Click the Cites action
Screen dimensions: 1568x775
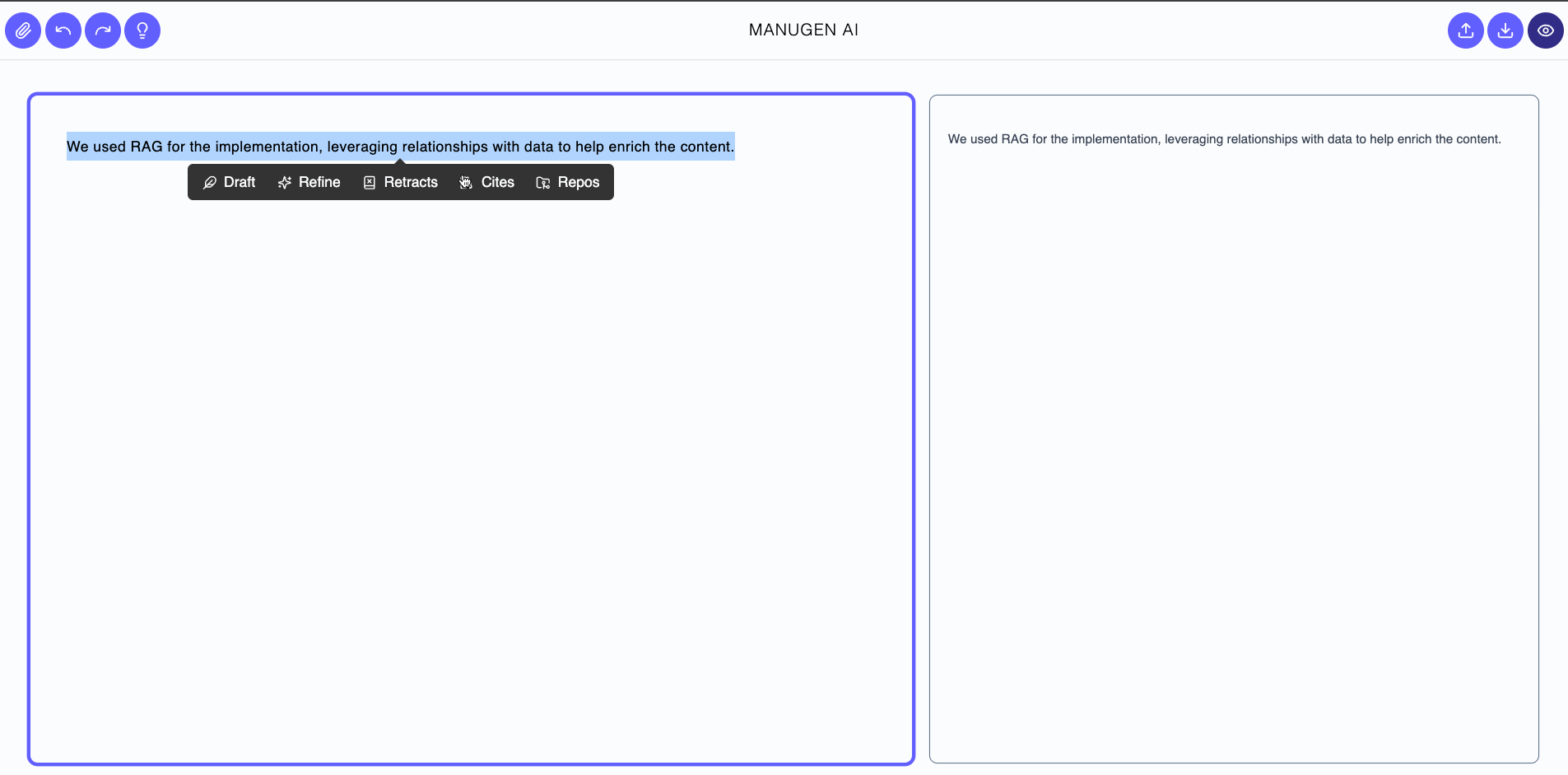point(486,182)
